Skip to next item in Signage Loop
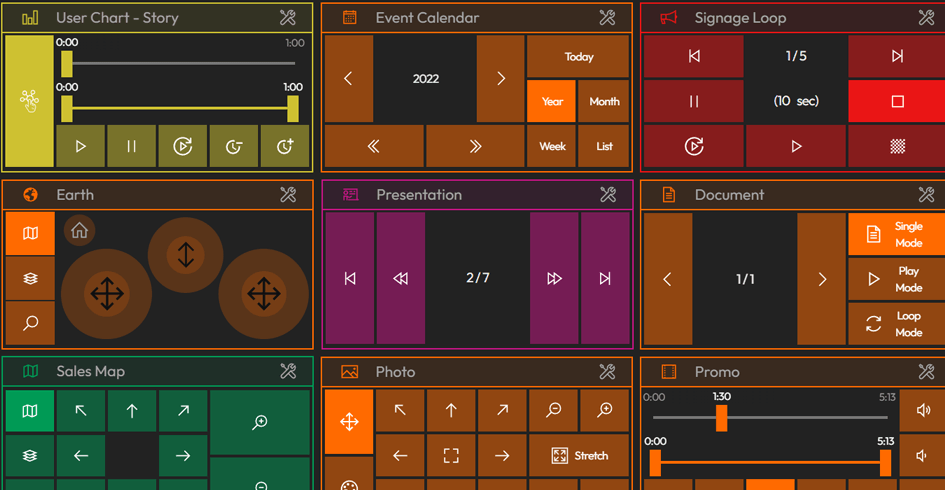Image resolution: width=945 pixels, height=490 pixels. pos(897,56)
